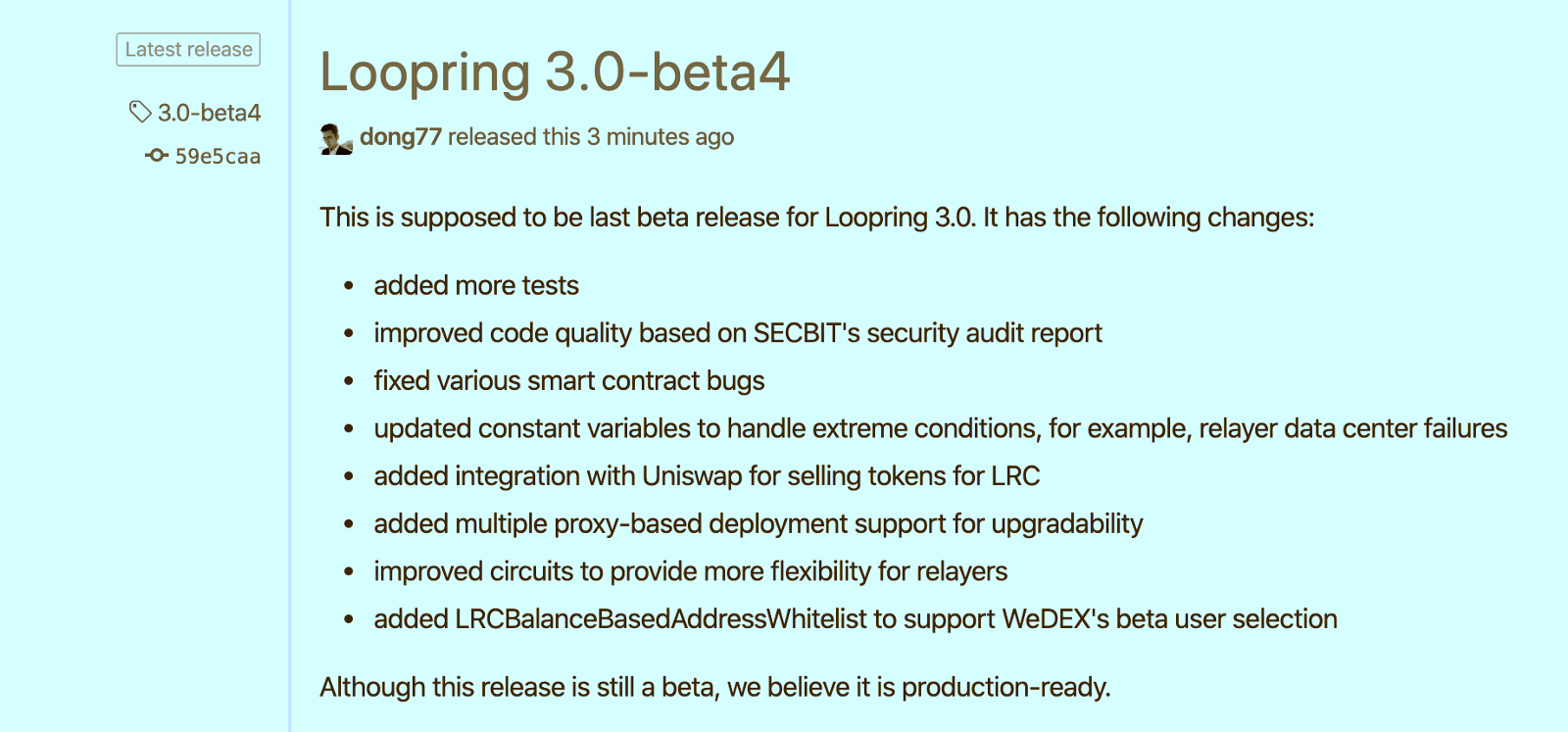Click the proxy-based deployment support item

pyautogui.click(x=758, y=523)
